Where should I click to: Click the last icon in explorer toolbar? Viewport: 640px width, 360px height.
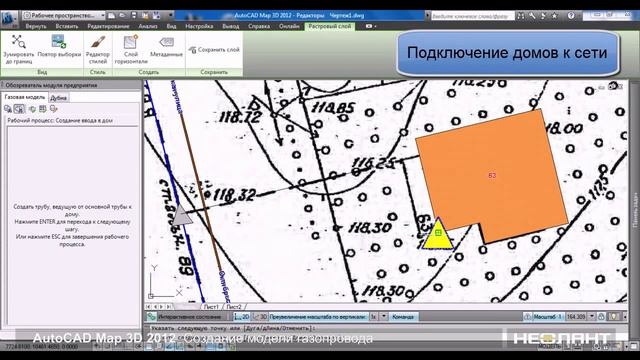53,109
